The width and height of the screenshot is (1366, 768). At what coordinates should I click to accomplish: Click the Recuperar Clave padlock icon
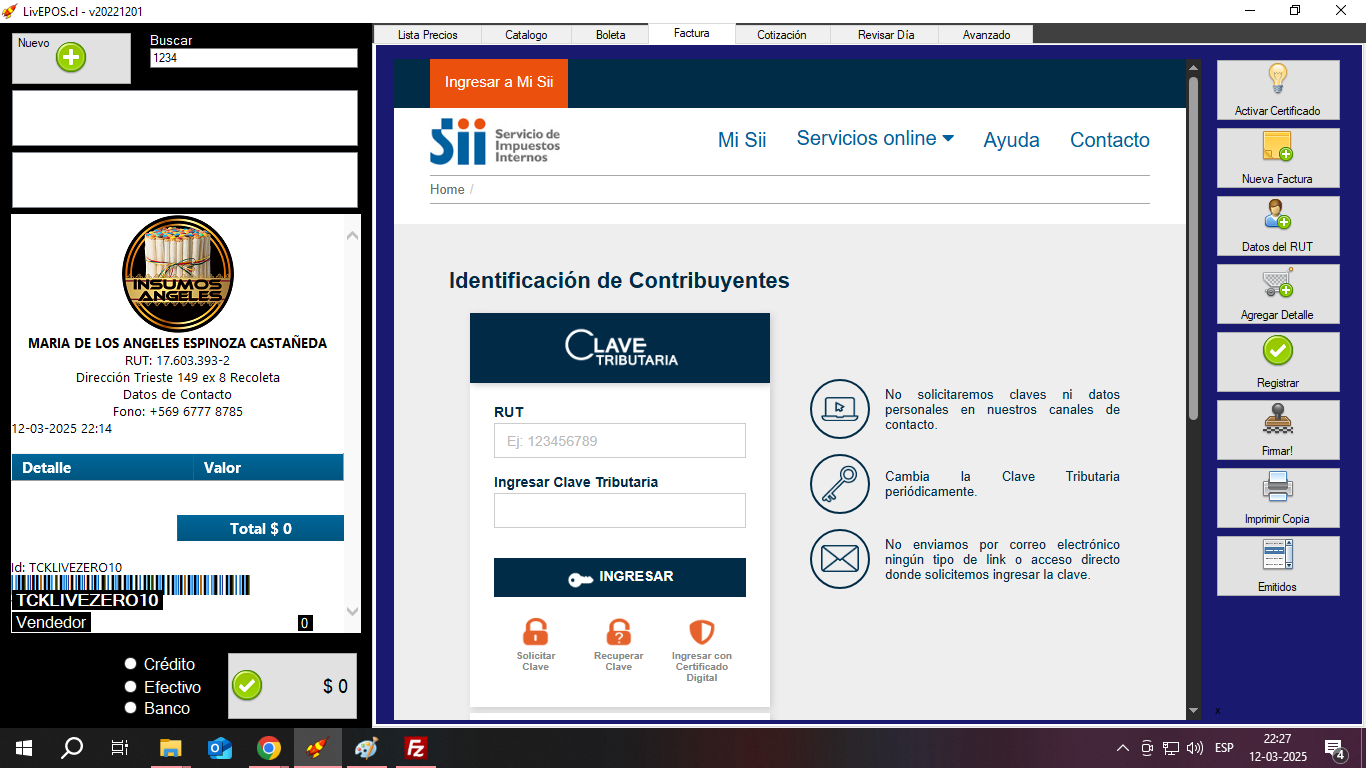(619, 632)
